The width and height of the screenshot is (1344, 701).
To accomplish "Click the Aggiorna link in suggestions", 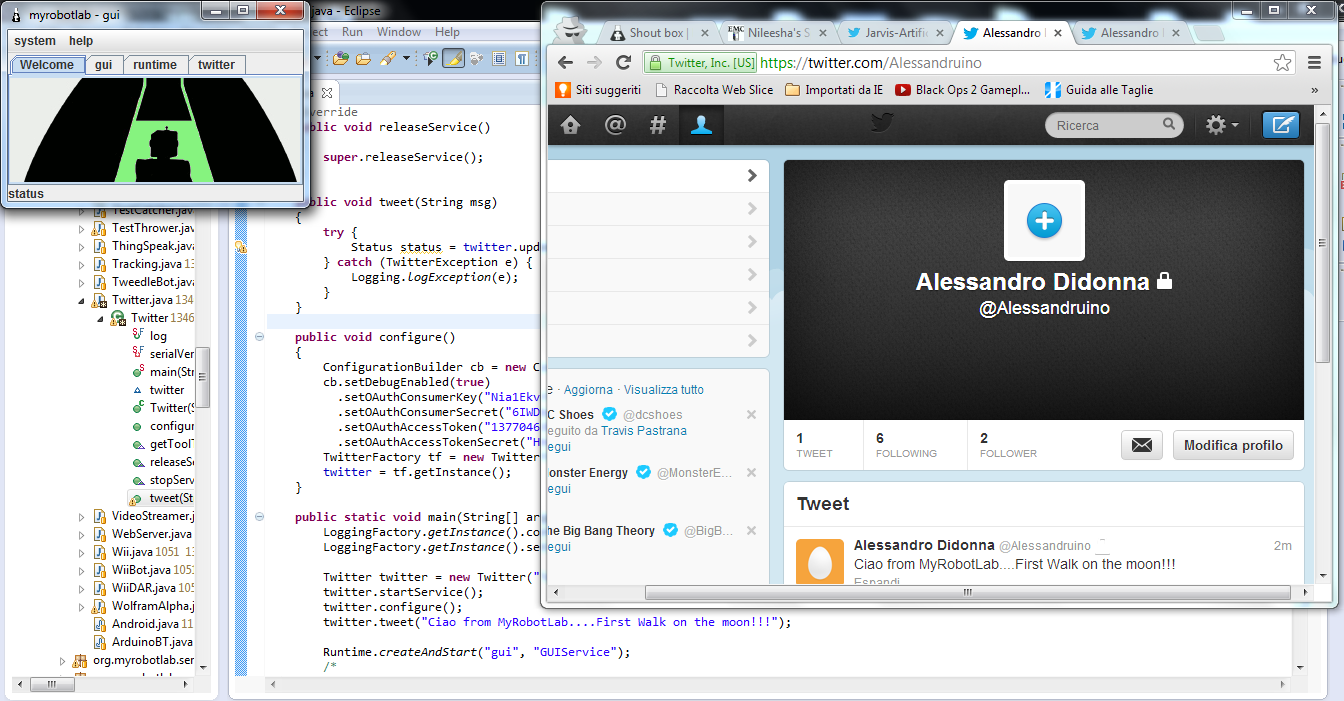I will tap(586, 390).
